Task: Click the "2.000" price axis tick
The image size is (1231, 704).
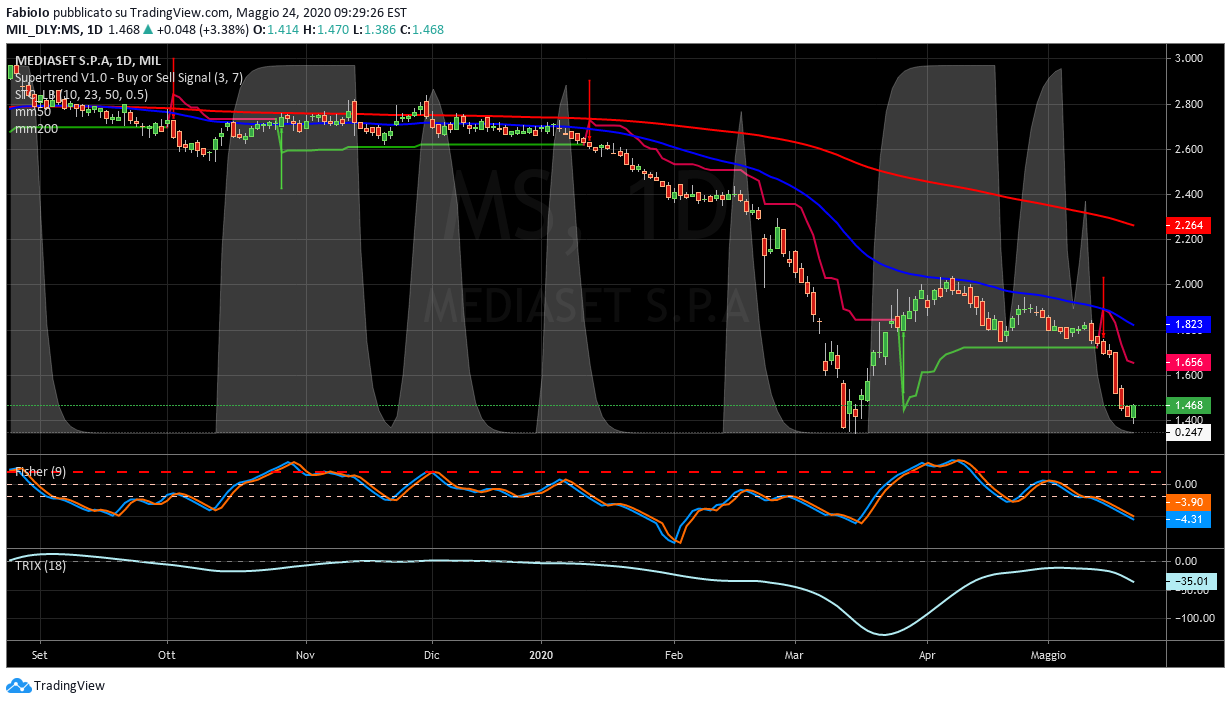Action: pyautogui.click(x=1188, y=285)
